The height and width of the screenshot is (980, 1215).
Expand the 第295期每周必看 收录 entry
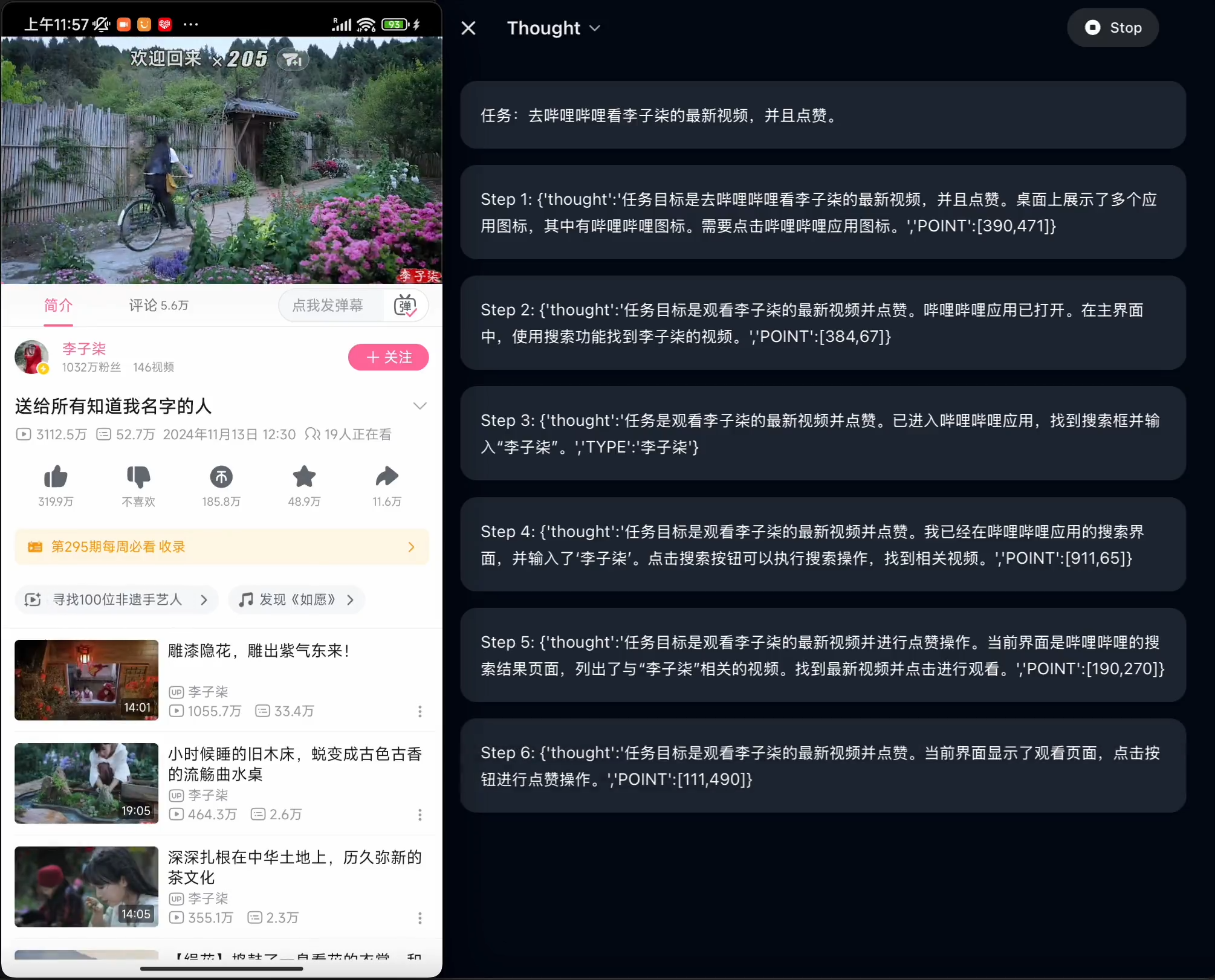click(412, 546)
